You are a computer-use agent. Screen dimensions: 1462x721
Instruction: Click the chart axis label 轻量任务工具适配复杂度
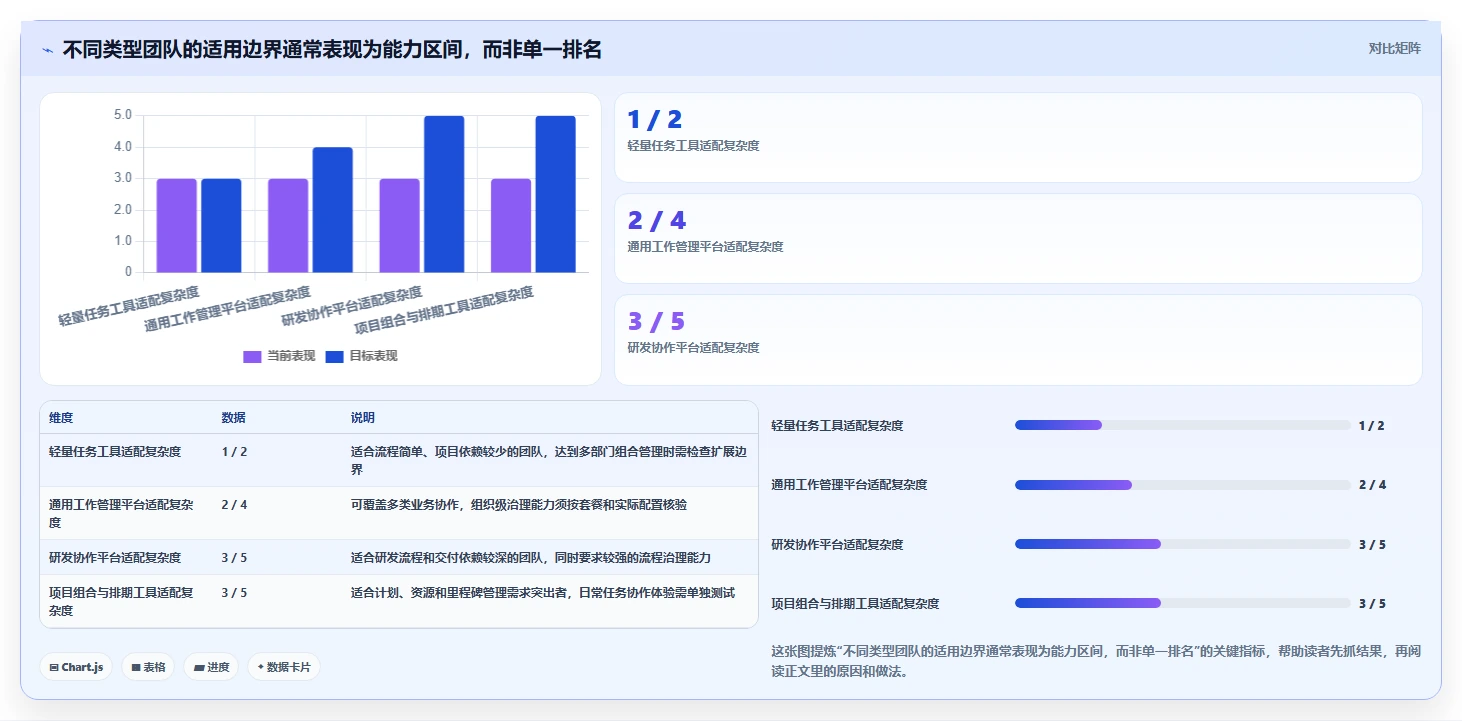129,307
